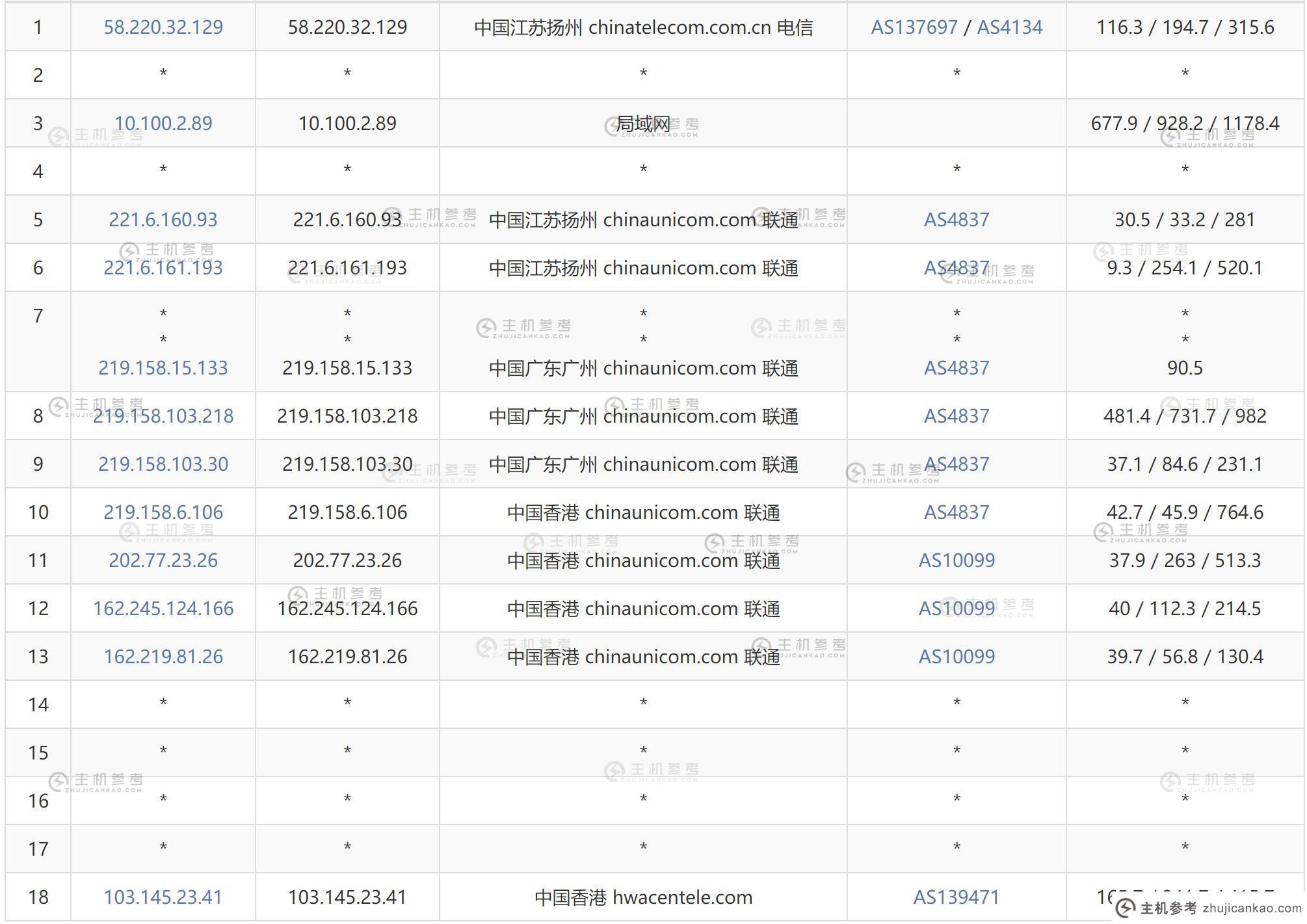Open the 219.158.15.133 IP link
This screenshot has height=924, width=1307.
click(x=163, y=368)
